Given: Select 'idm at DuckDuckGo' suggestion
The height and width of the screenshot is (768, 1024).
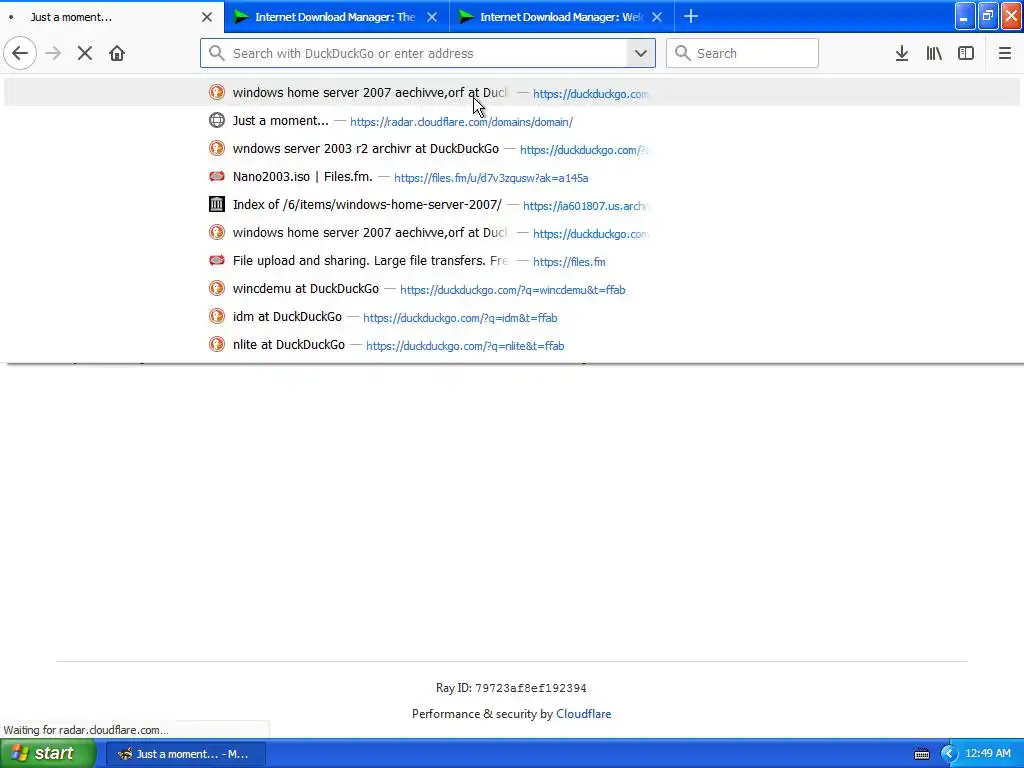Looking at the screenshot, I should (512, 317).
